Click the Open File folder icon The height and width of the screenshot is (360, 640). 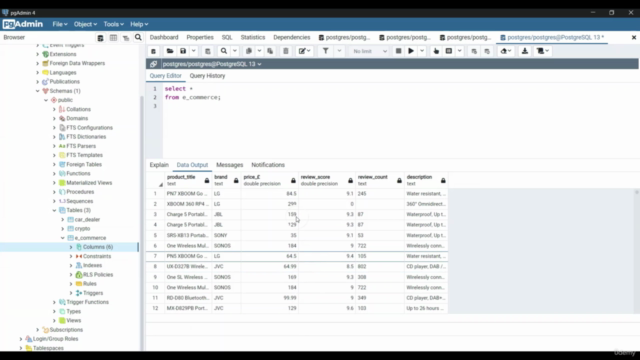[x=170, y=51]
